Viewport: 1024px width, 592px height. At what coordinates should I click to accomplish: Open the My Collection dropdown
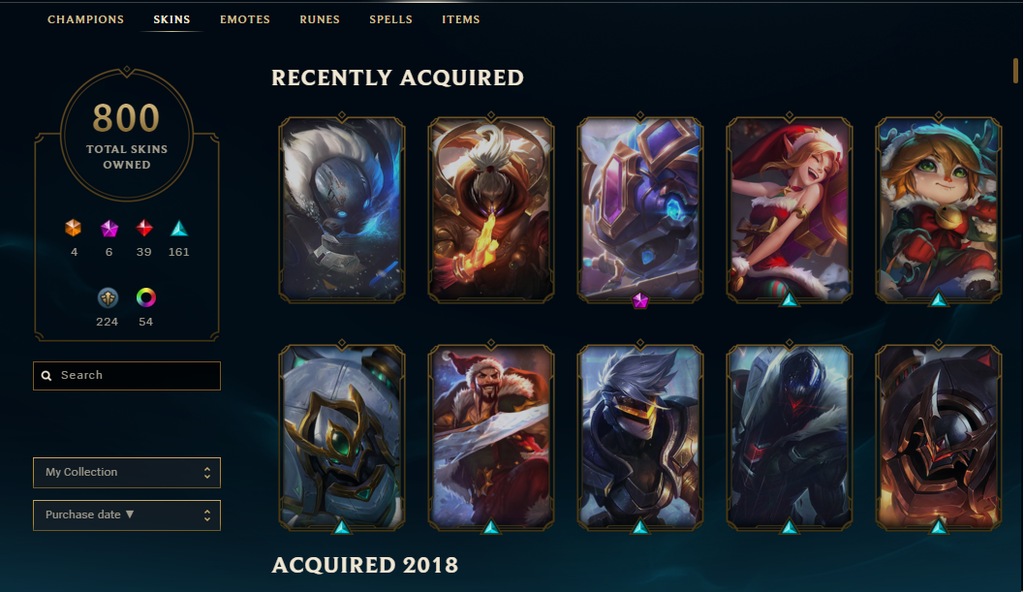click(127, 472)
